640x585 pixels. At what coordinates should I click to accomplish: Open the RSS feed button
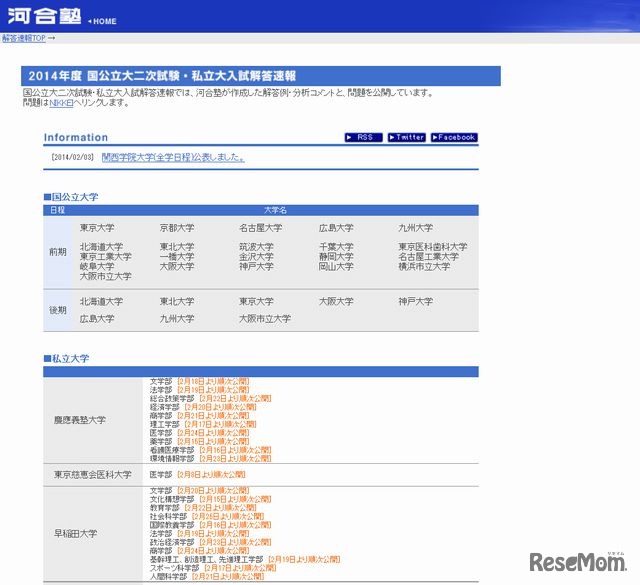[364, 138]
